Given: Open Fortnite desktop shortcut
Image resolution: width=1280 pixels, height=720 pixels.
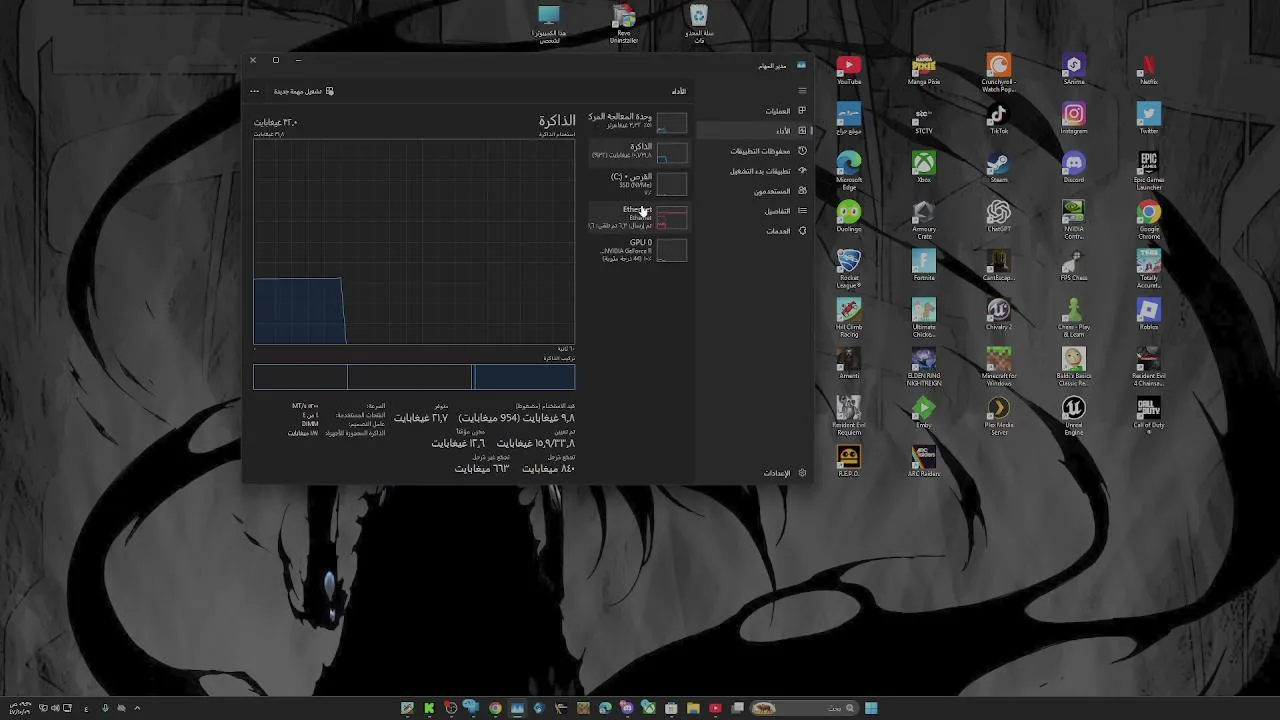Looking at the screenshot, I should 924,266.
